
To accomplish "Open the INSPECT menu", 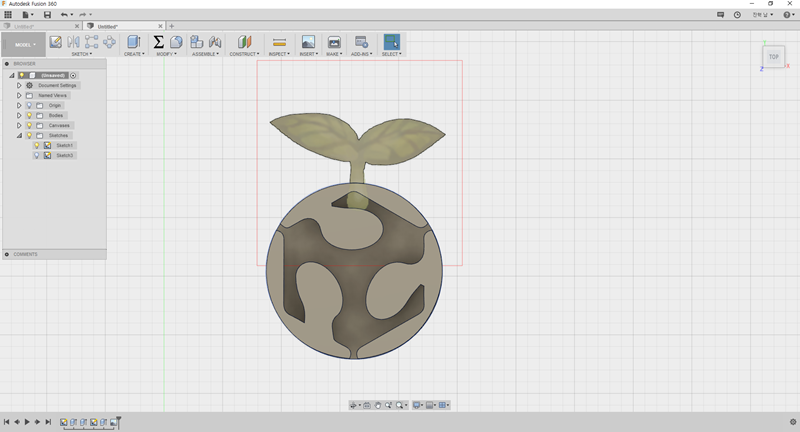I will [279, 54].
